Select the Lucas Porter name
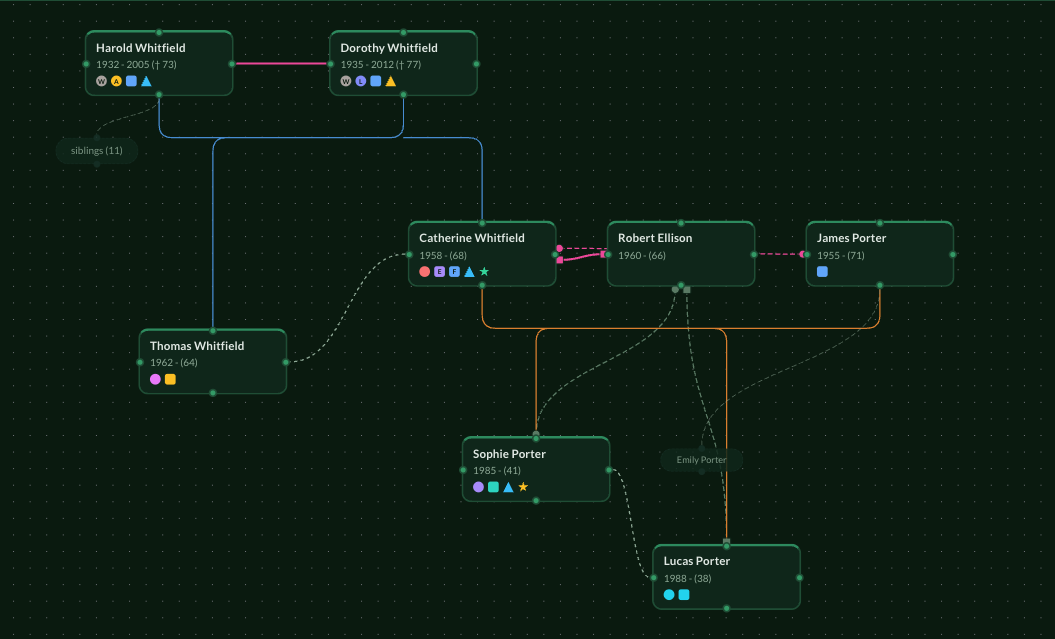This screenshot has width=1055, height=639. [696, 561]
